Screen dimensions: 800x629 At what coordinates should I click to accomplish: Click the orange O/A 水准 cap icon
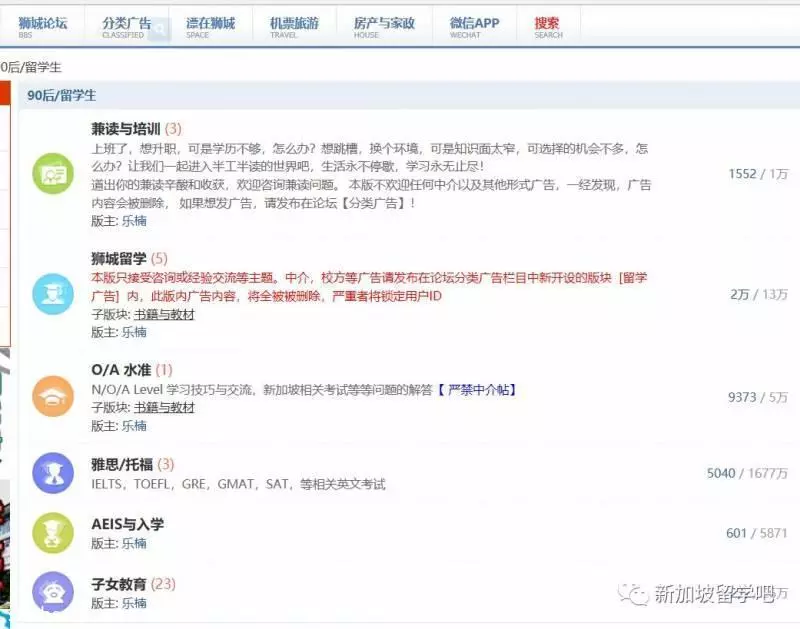point(53,396)
